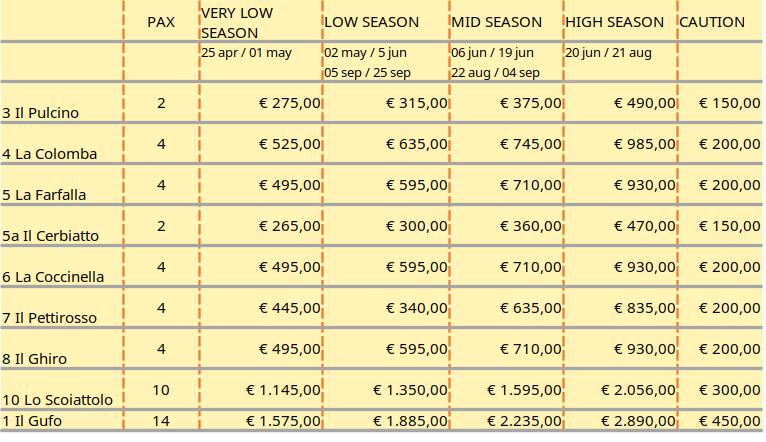Click the '1 Il Gufo' row label

[x=32, y=421]
